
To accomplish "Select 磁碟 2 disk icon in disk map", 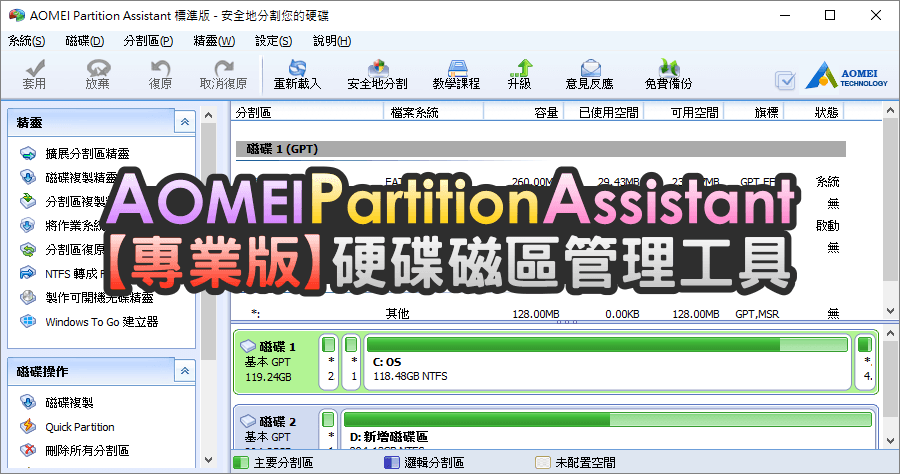I will [248, 421].
